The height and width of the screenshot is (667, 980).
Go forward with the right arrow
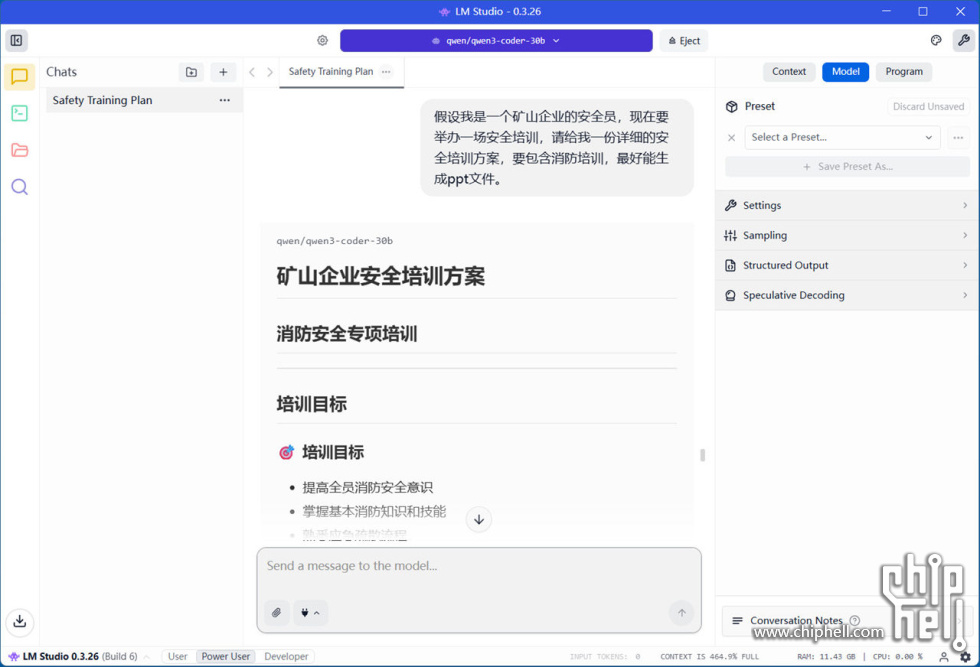pos(269,72)
